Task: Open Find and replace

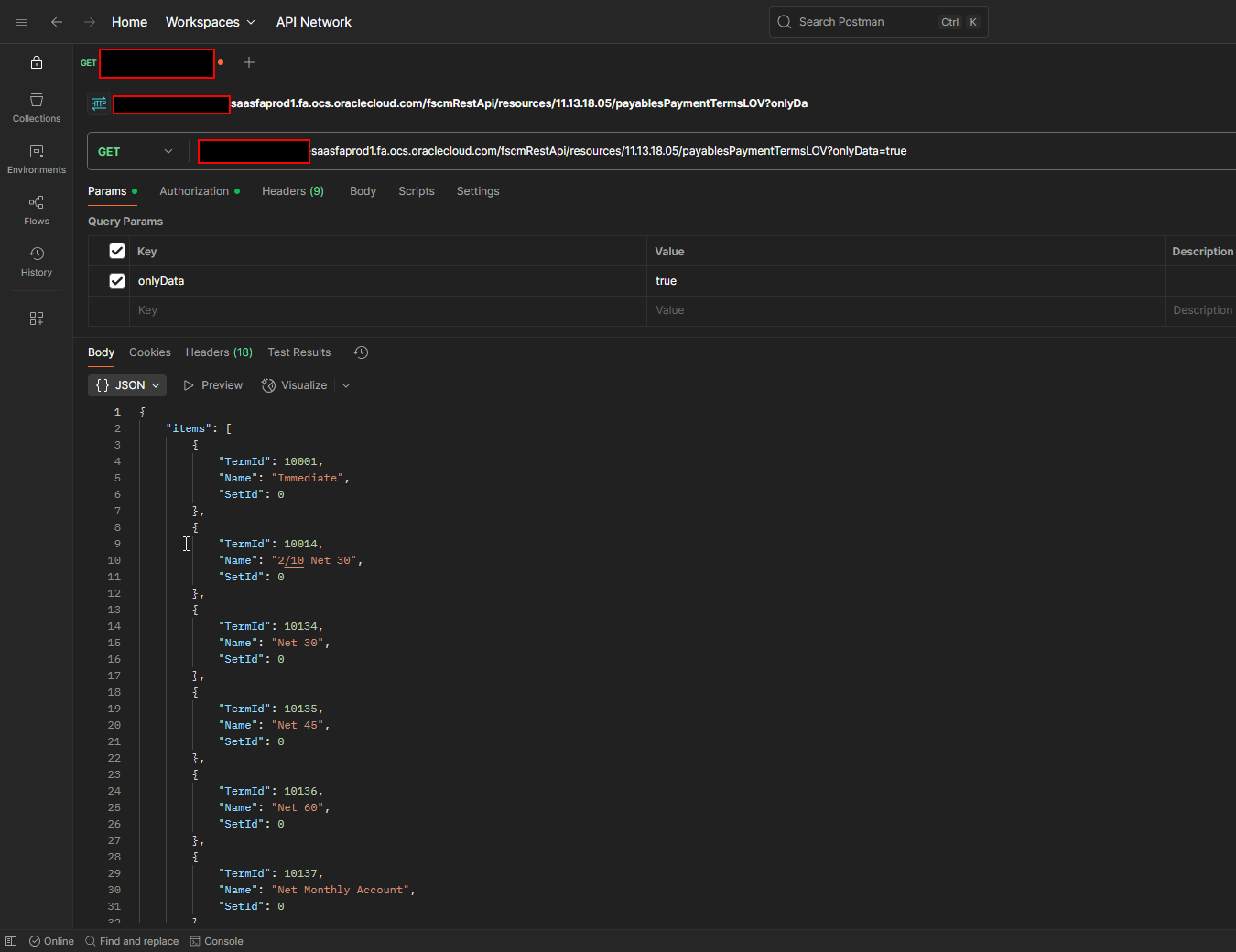Action: pyautogui.click(x=132, y=941)
